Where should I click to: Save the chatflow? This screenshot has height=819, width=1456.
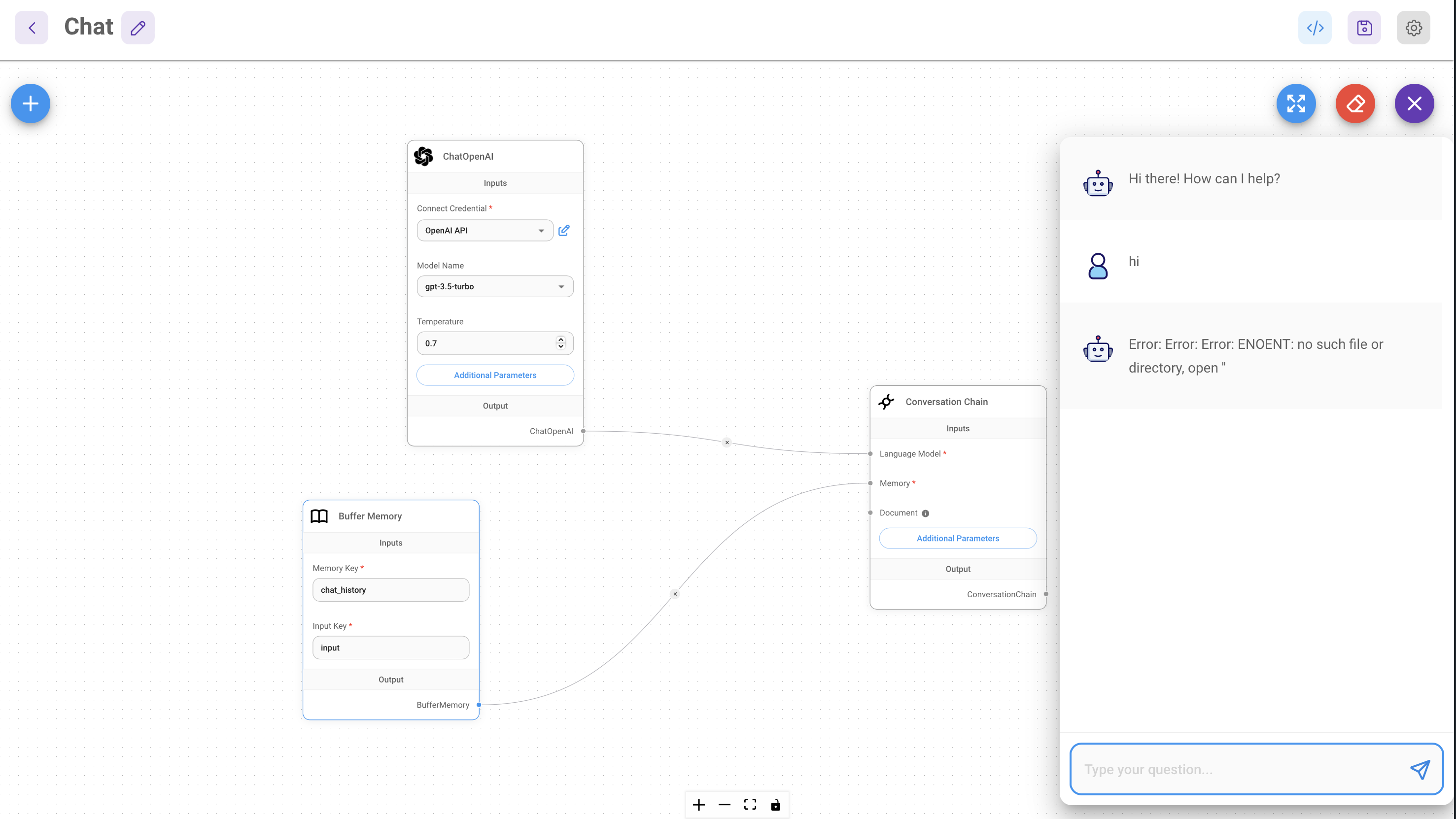(x=1364, y=27)
